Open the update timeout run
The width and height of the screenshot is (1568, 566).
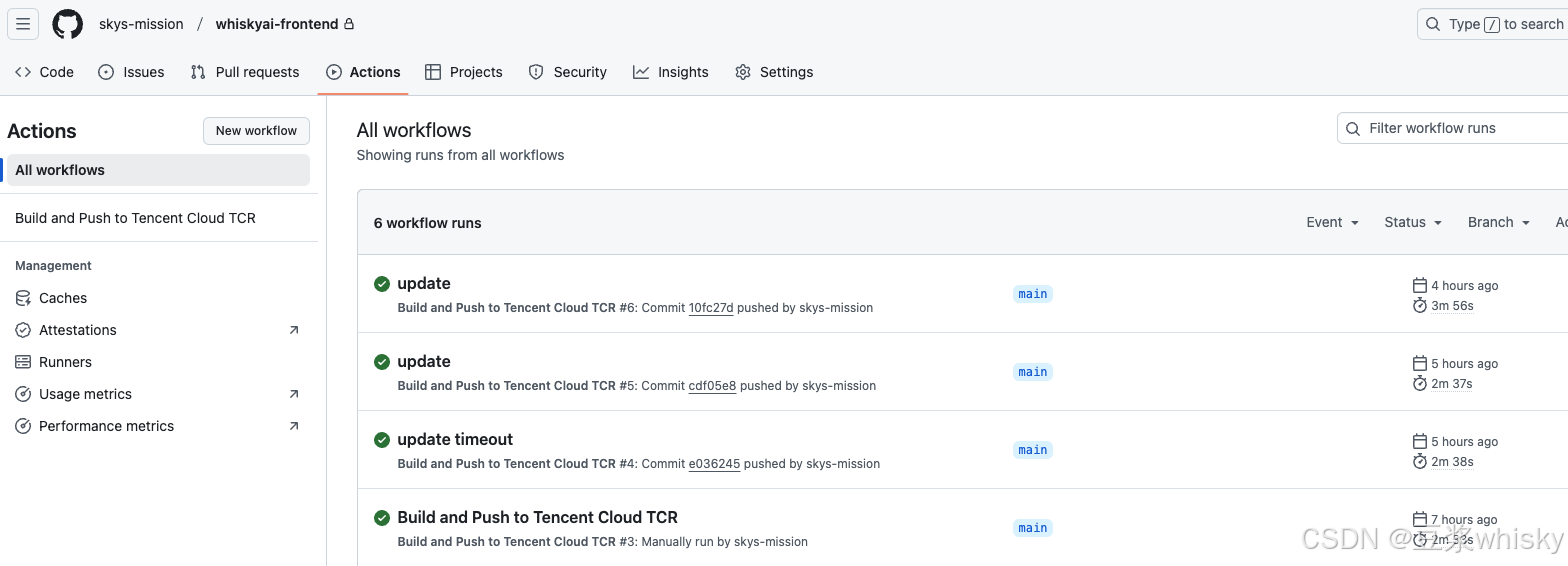coord(455,439)
